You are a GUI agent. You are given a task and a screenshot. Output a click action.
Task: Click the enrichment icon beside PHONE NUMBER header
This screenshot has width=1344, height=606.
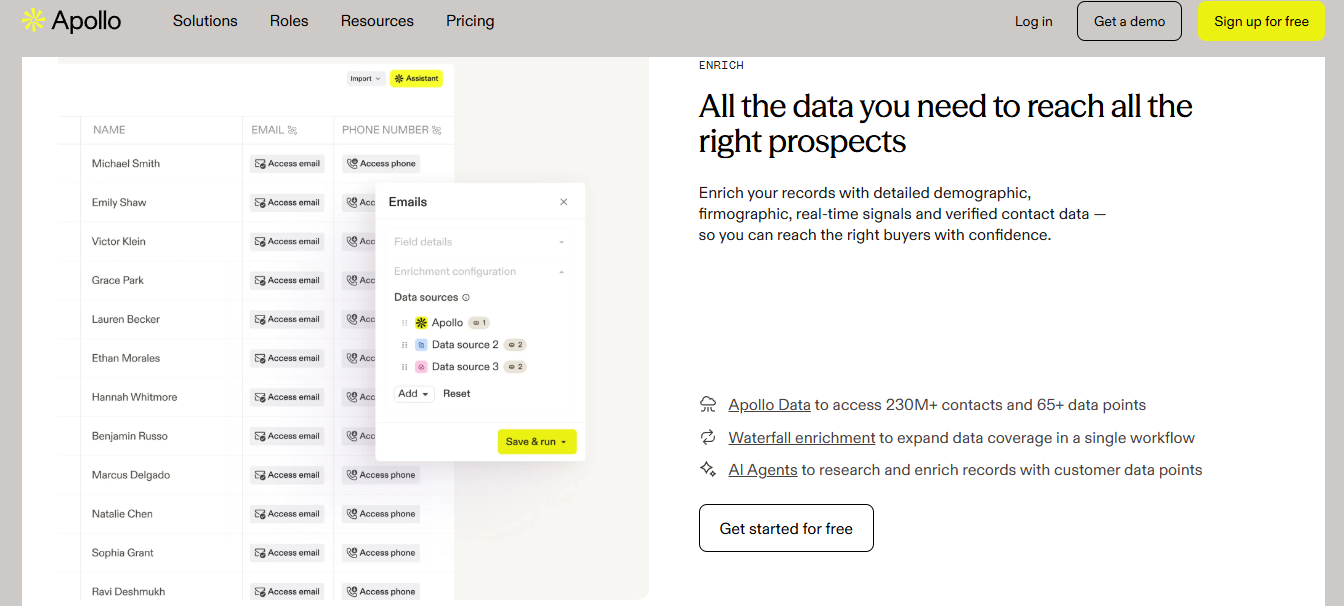click(x=436, y=130)
